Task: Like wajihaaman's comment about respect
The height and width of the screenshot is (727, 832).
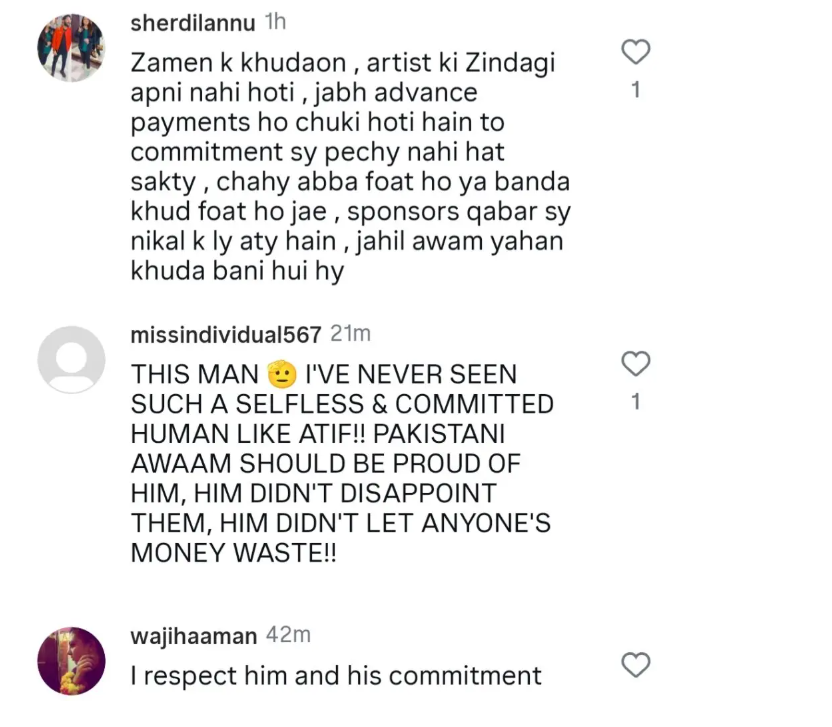Action: tap(636, 664)
